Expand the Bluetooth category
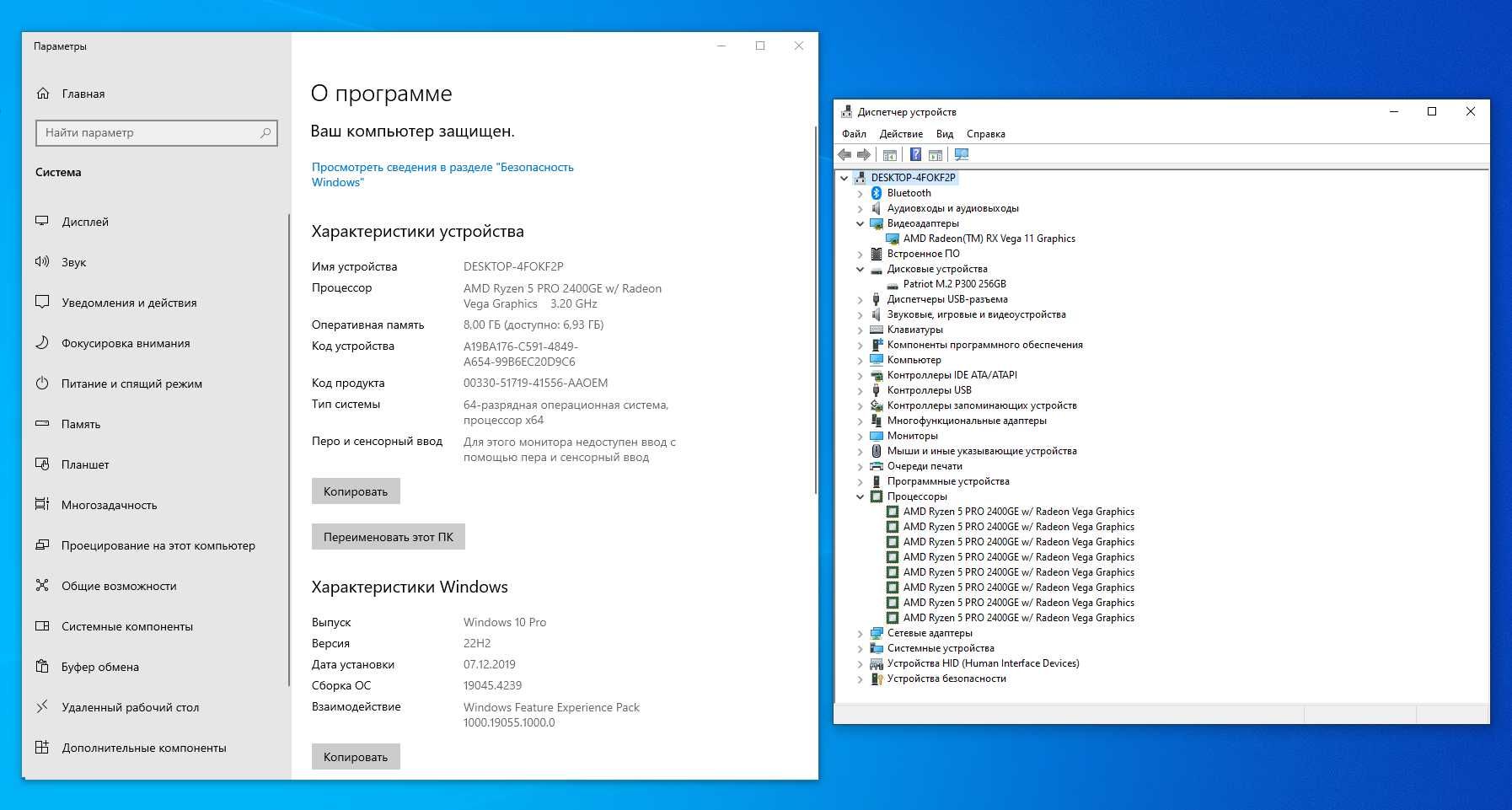 pos(860,193)
